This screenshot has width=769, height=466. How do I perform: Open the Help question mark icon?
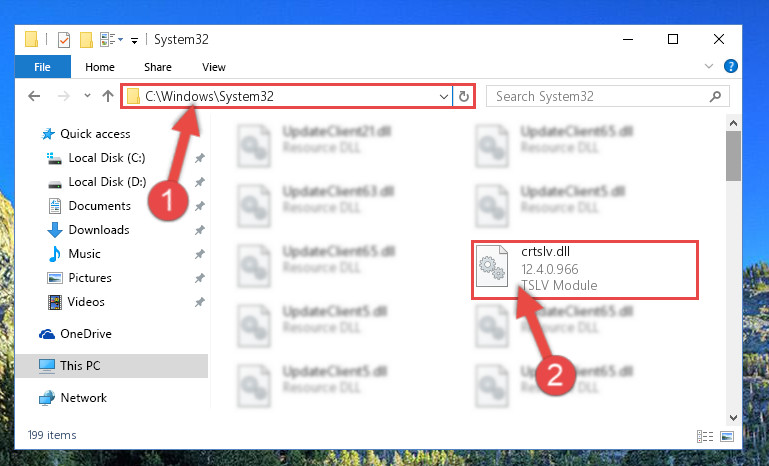point(730,66)
